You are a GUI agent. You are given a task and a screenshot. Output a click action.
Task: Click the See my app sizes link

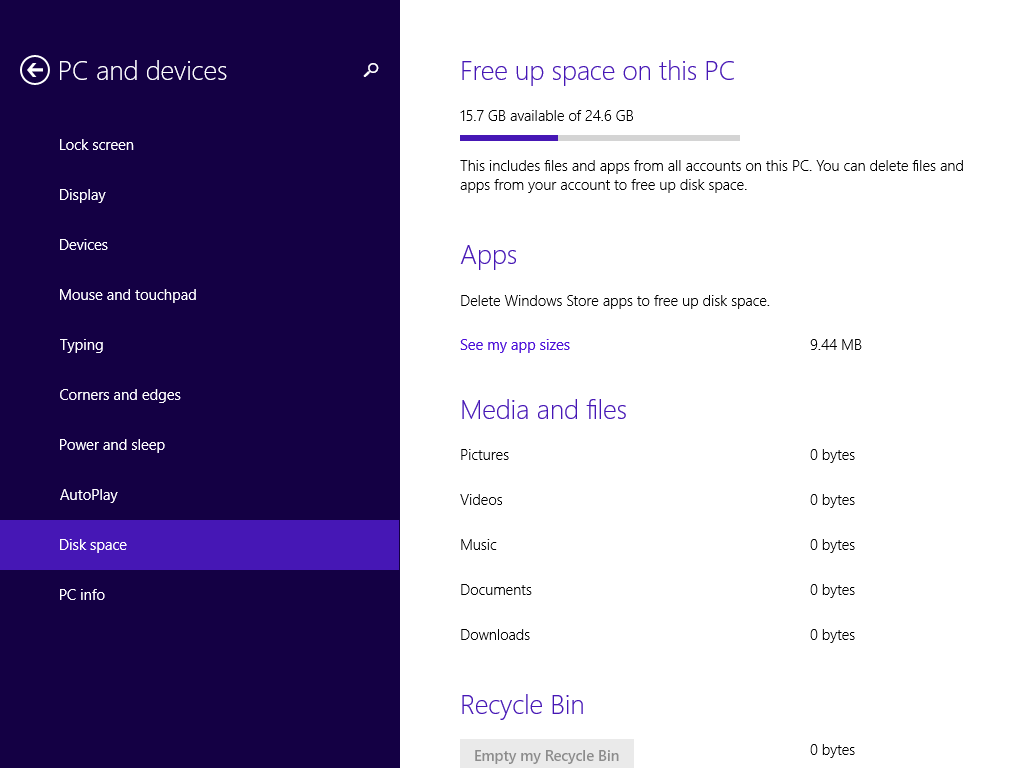tap(515, 344)
